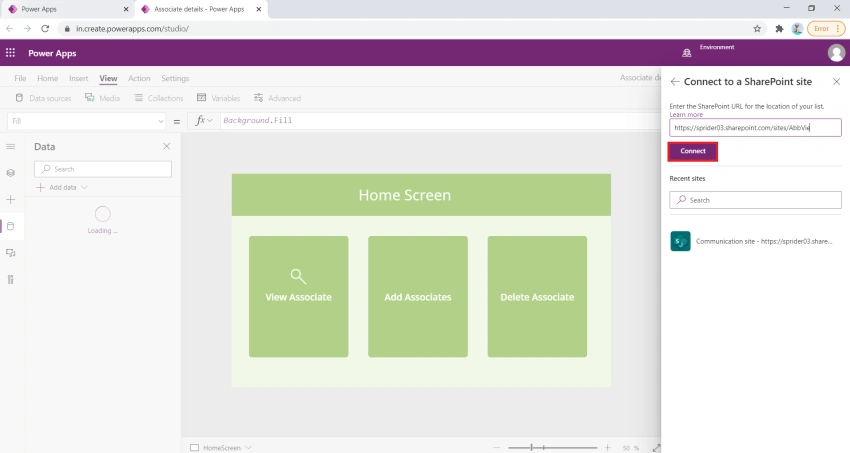The image size is (850, 453).
Task: Open the View menu tab
Action: (108, 78)
